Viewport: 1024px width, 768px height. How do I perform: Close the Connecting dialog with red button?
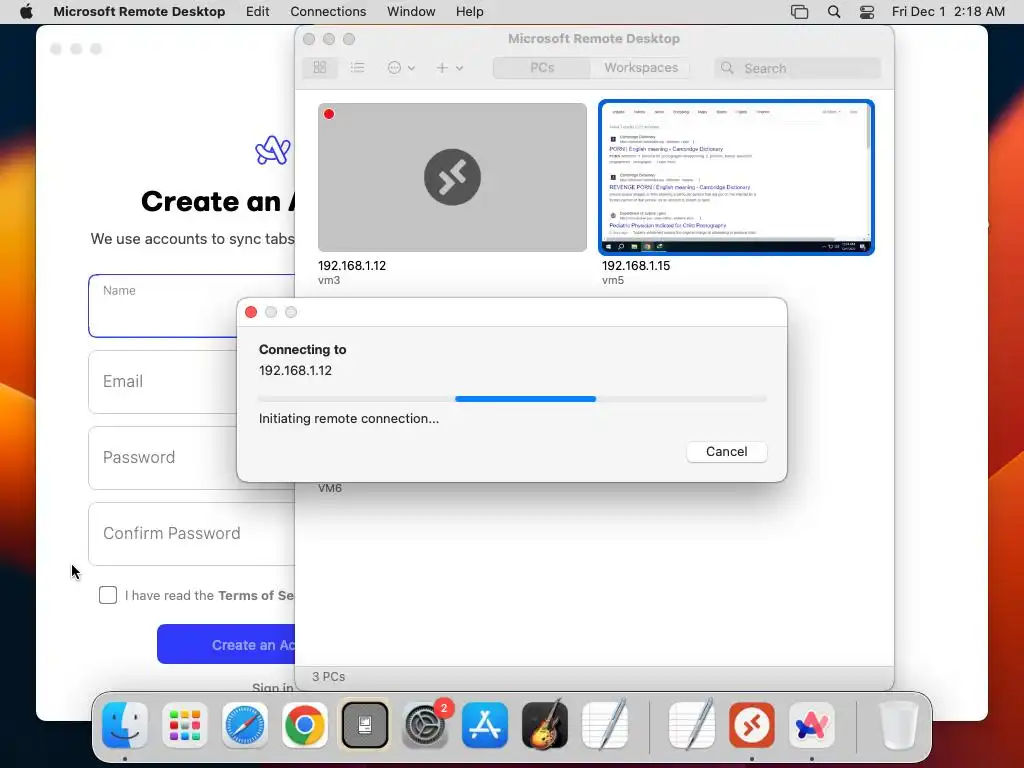coord(251,312)
